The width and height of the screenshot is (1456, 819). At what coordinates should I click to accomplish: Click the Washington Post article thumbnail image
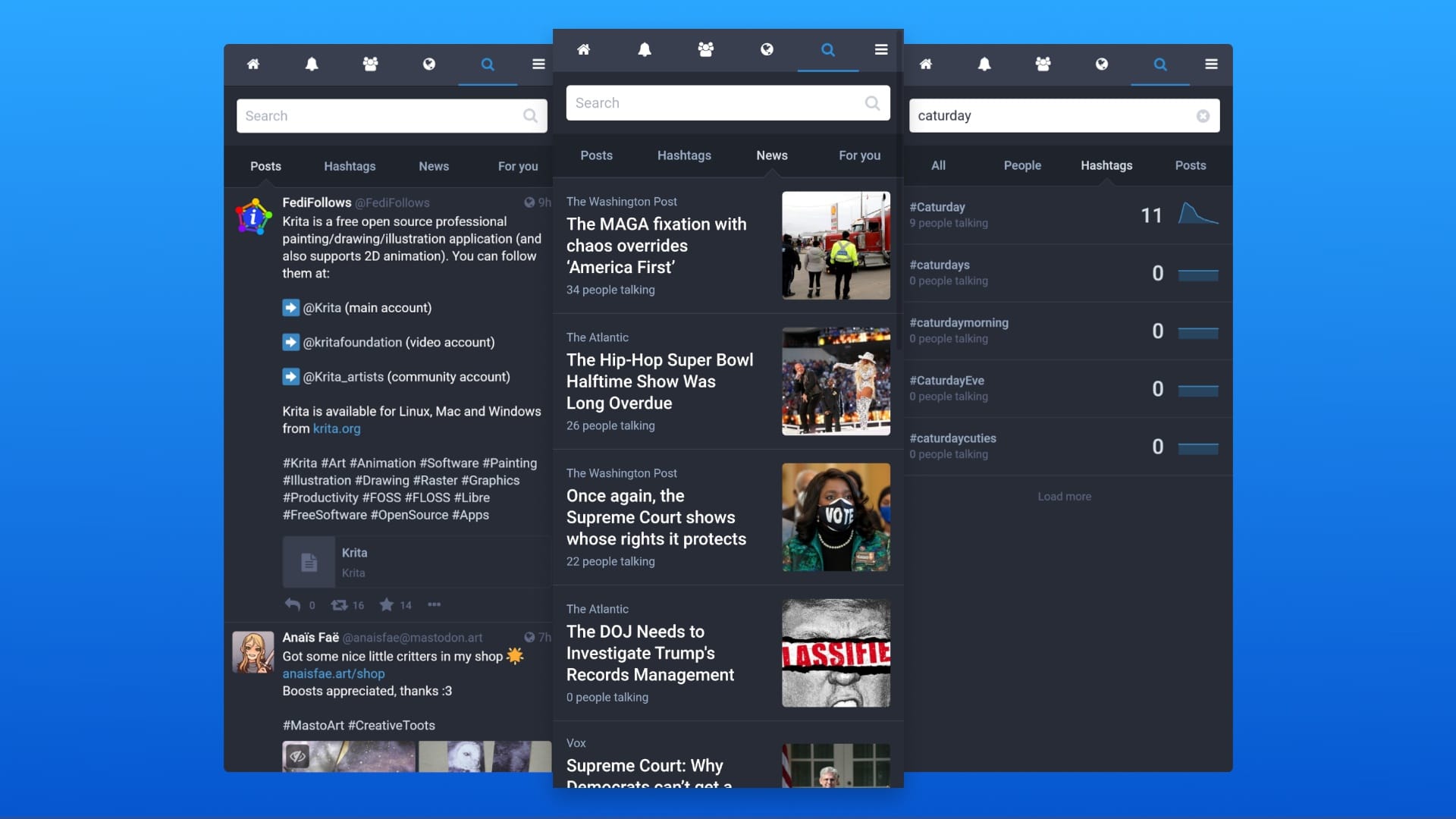coord(836,245)
